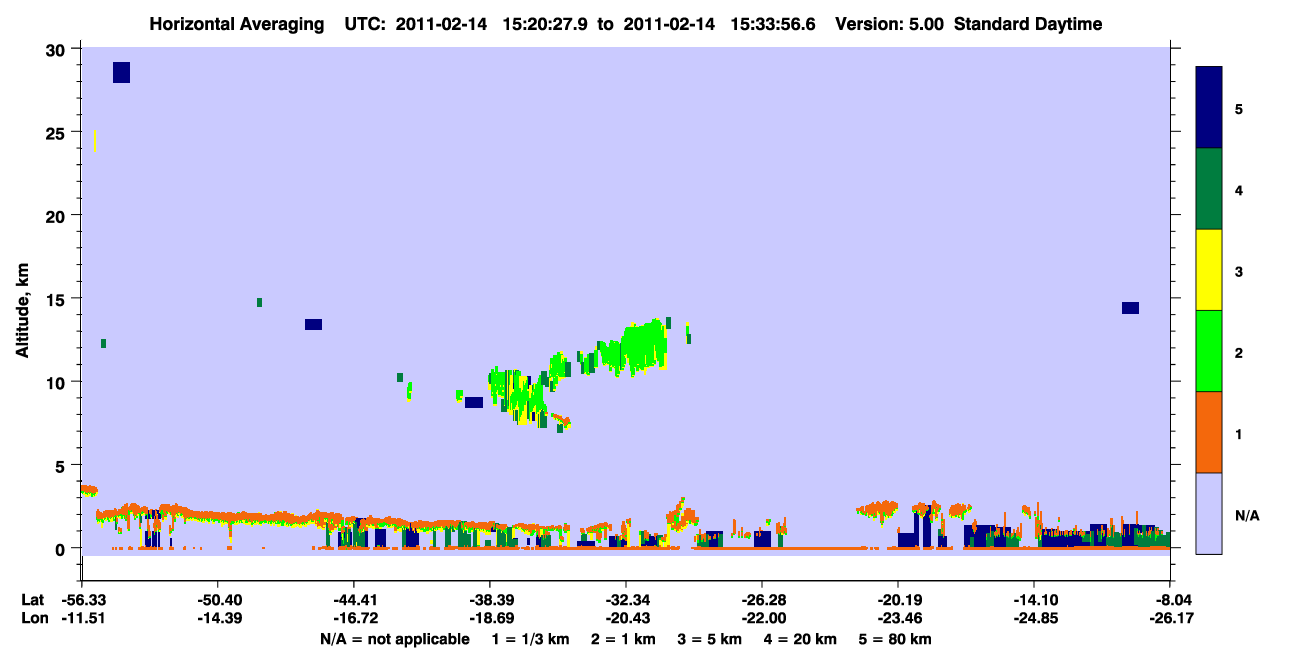Click the lavender N/A colorbar segment

1209,513
